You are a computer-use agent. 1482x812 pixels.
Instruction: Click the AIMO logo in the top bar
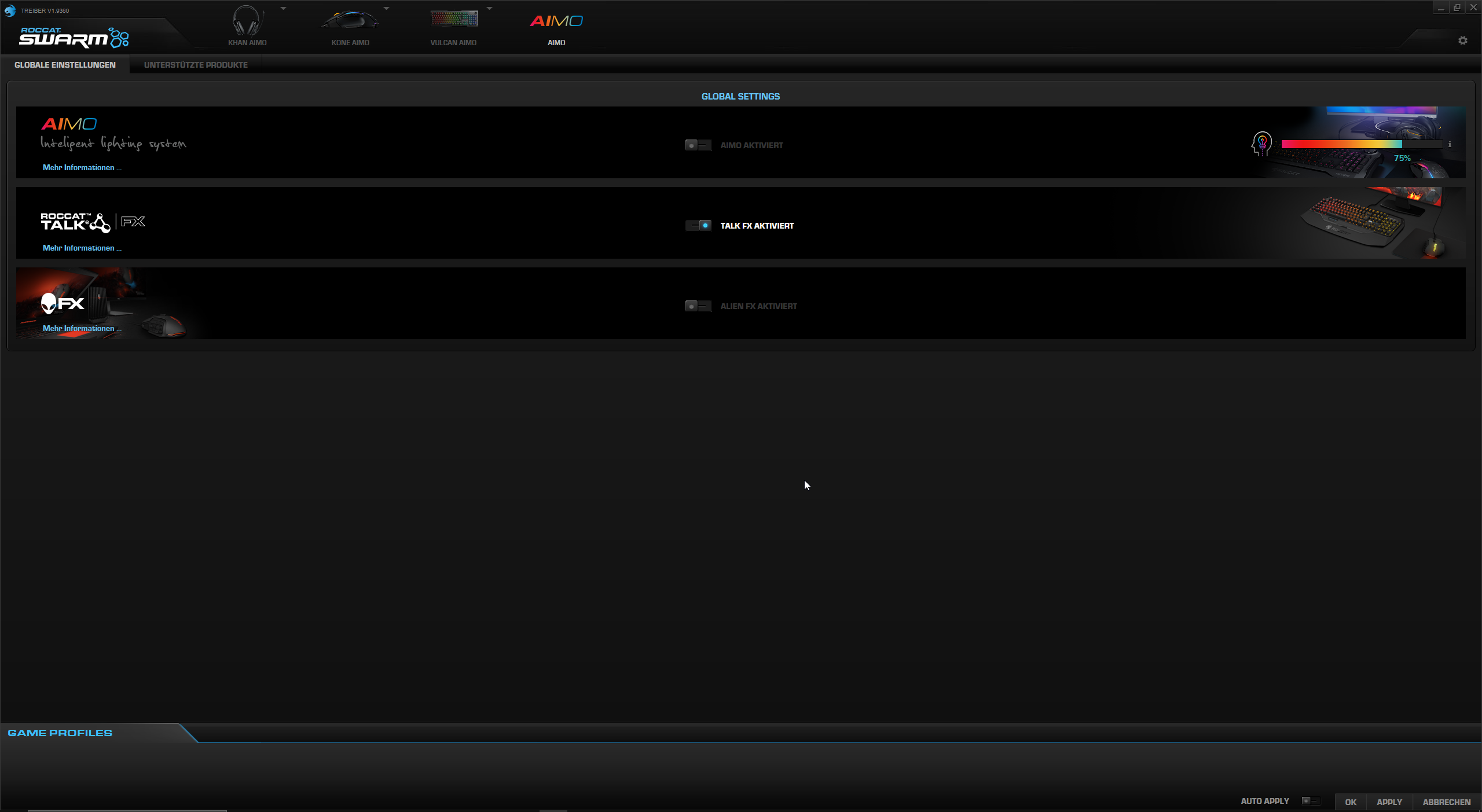(x=556, y=21)
